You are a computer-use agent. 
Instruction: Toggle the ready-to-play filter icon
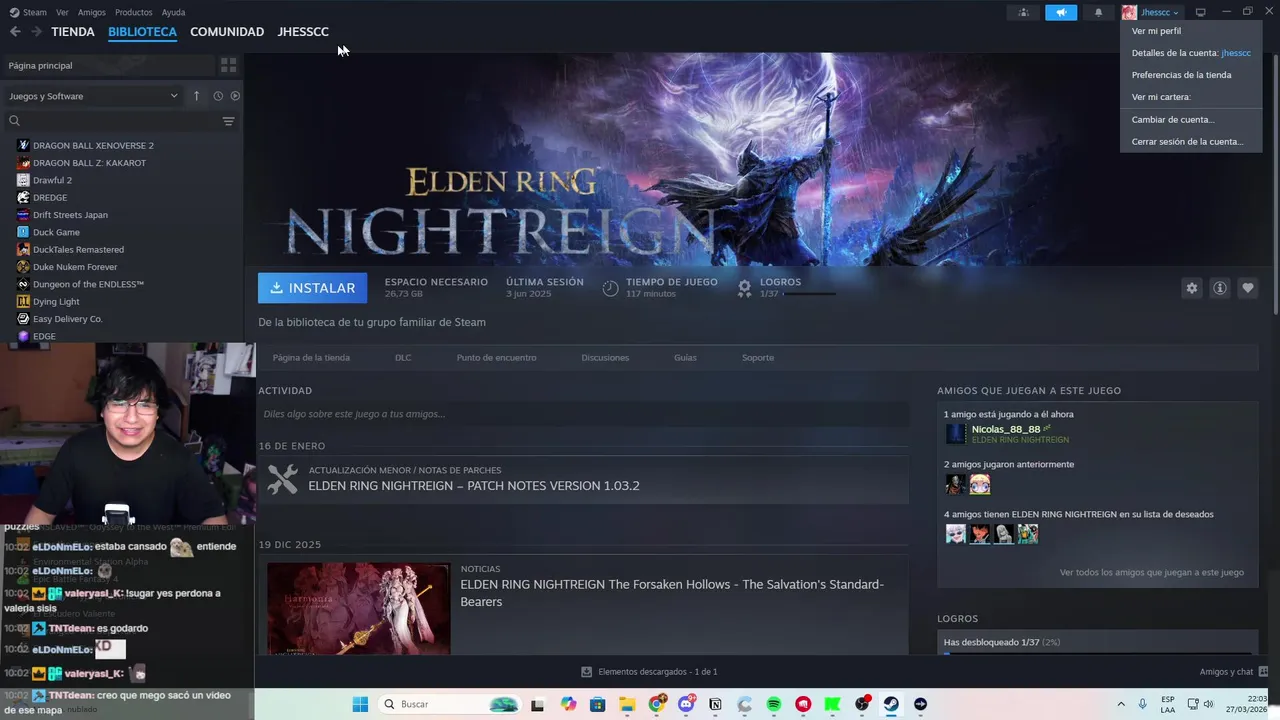[235, 96]
